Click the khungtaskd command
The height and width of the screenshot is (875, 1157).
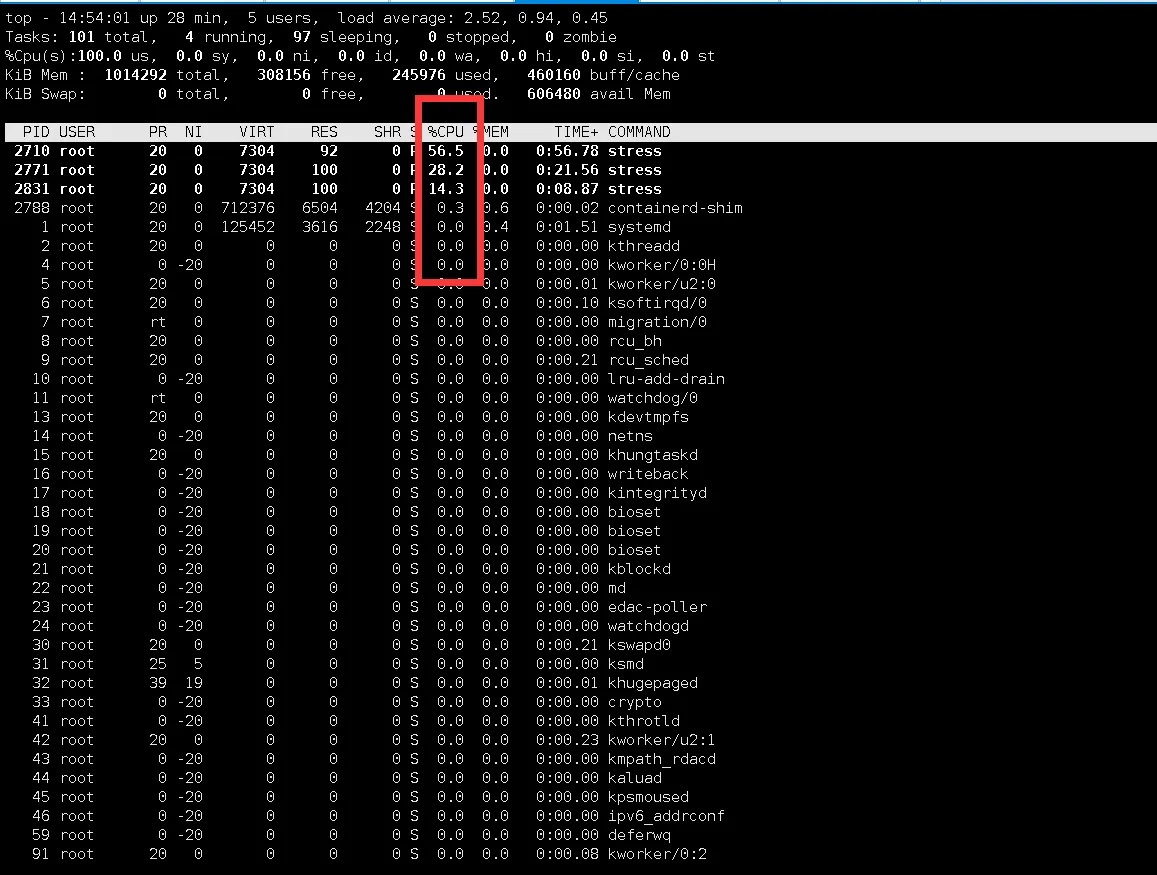coord(653,455)
